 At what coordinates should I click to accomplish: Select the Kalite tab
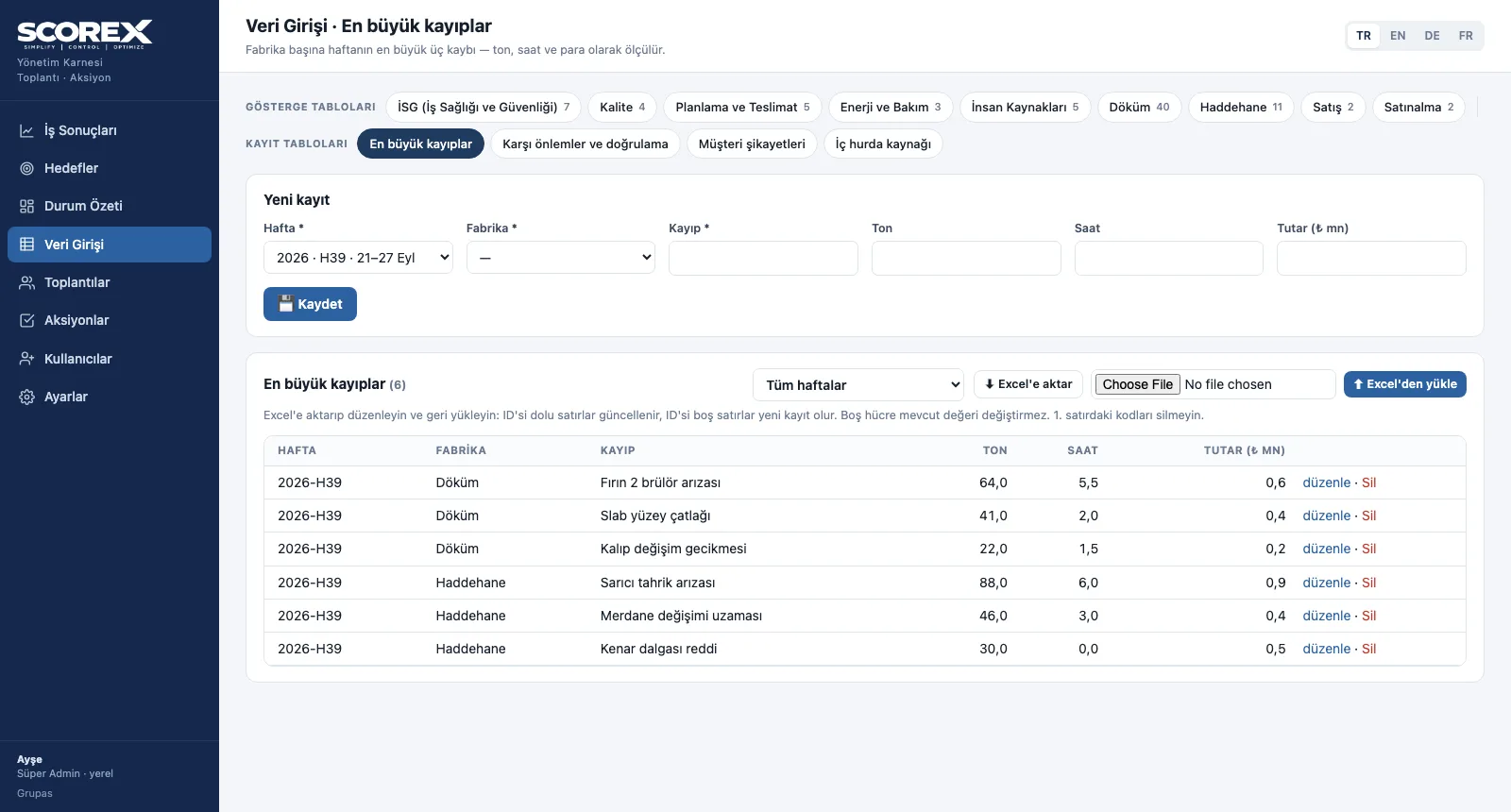pos(622,108)
